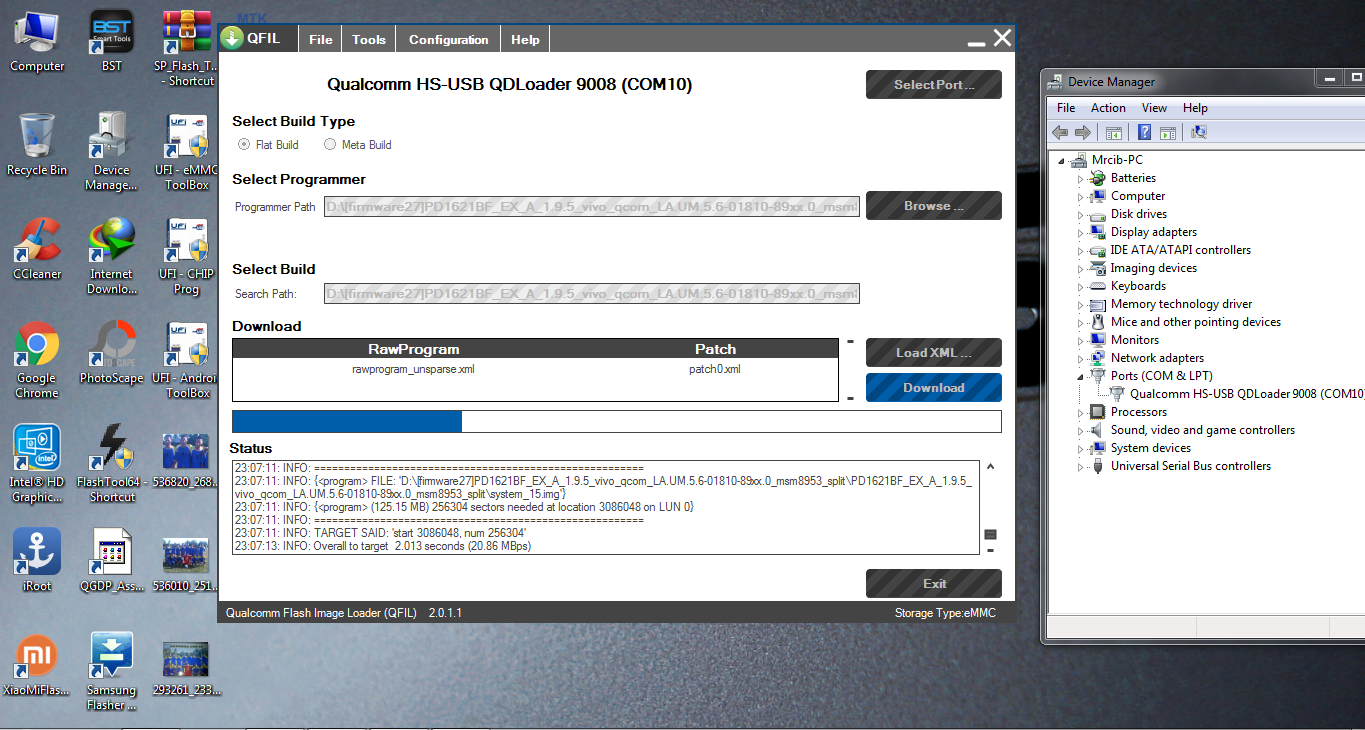Open the Recycle Bin icon

37,145
